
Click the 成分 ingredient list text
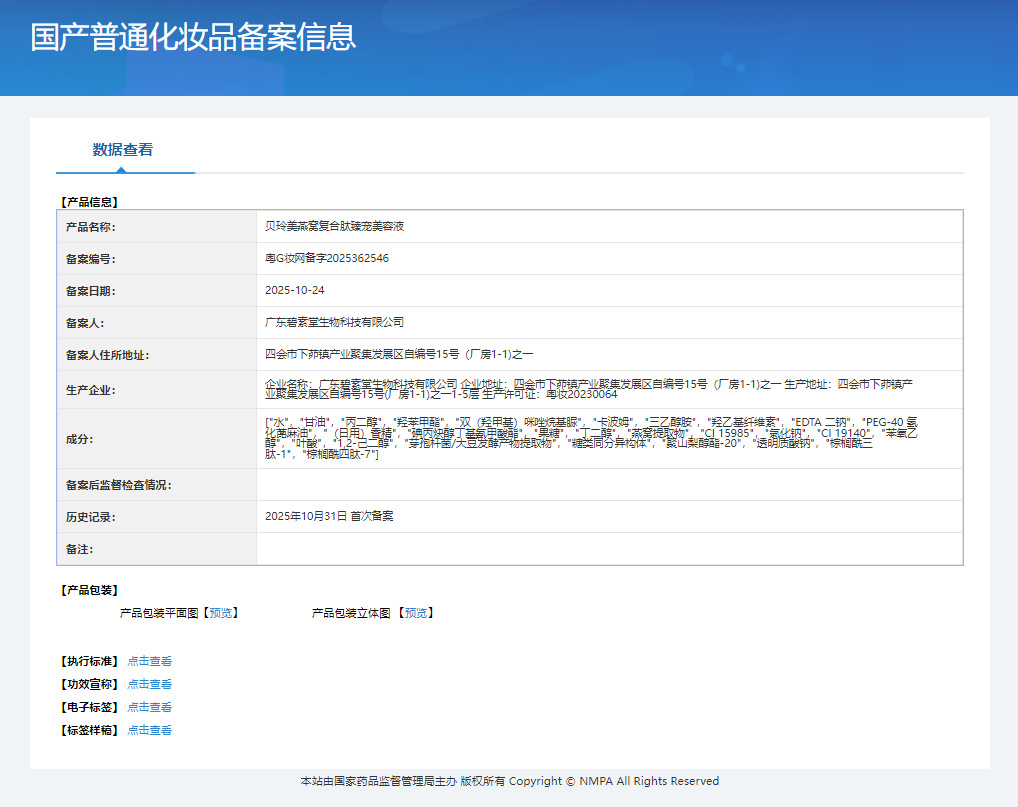click(591, 438)
